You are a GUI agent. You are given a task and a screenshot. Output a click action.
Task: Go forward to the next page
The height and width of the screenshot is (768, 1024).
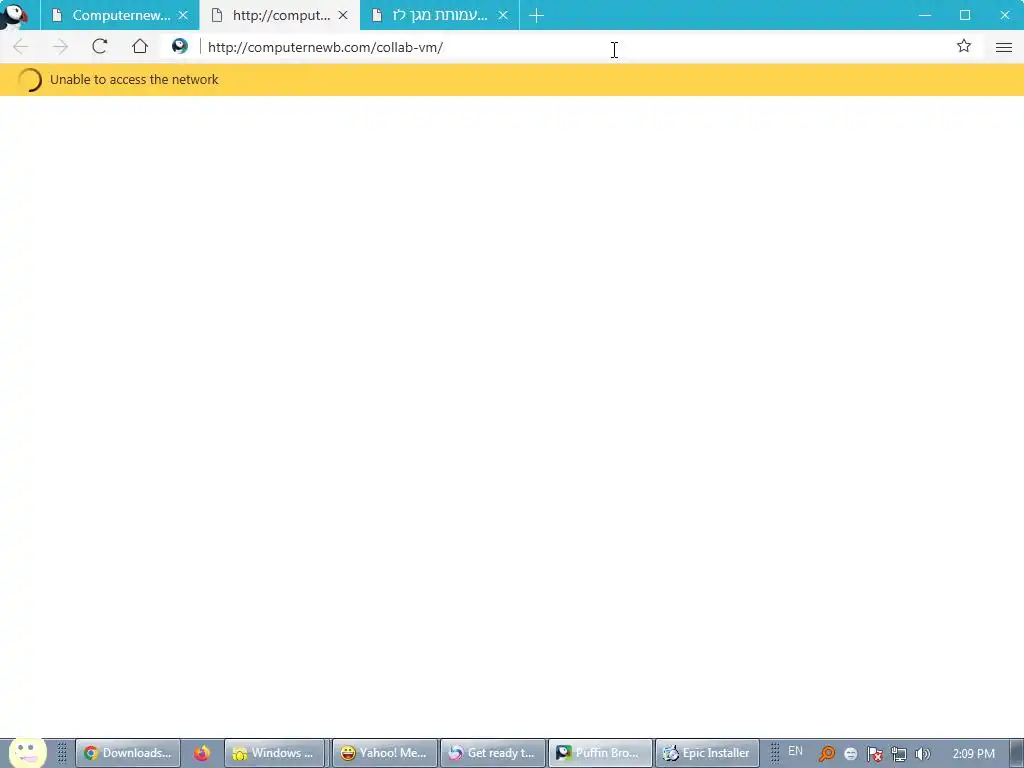60,46
